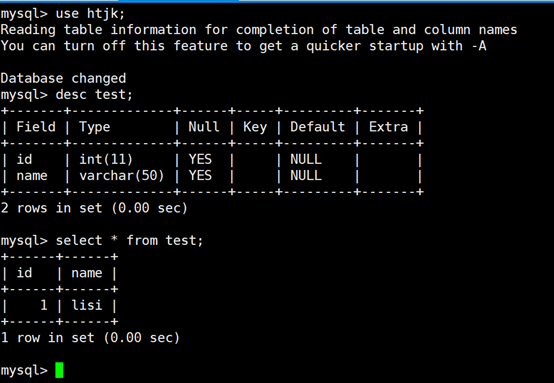
Task: Click the 'lisi' value in results
Action: click(x=87, y=305)
